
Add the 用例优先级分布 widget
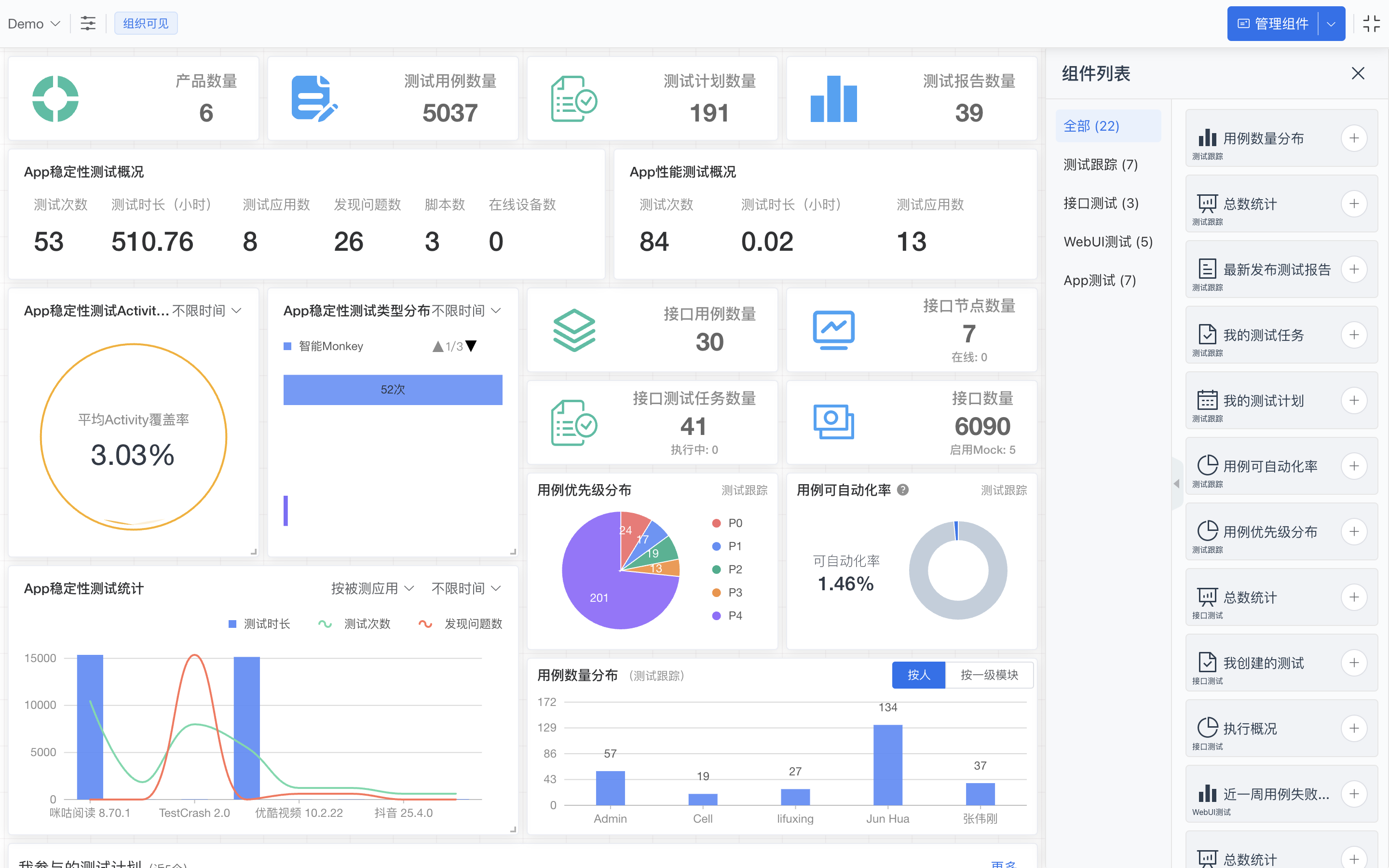tap(1354, 531)
